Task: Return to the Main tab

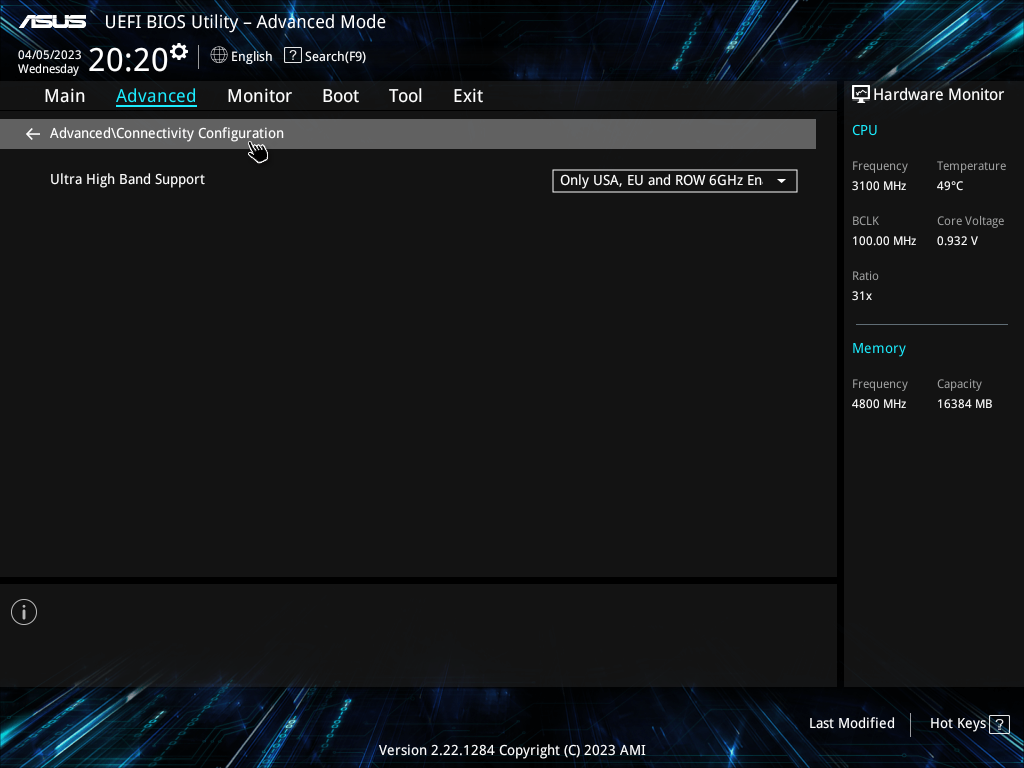Action: [x=64, y=96]
